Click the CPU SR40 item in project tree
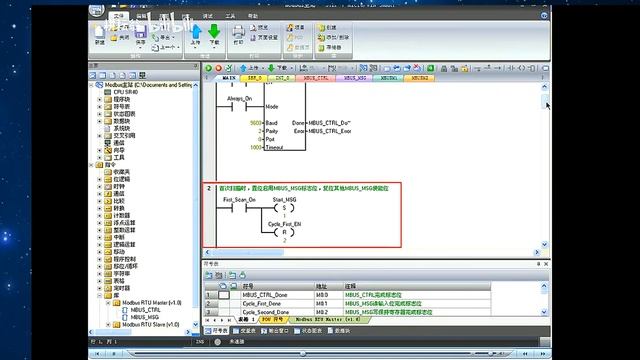640x360 pixels. [x=125, y=92]
